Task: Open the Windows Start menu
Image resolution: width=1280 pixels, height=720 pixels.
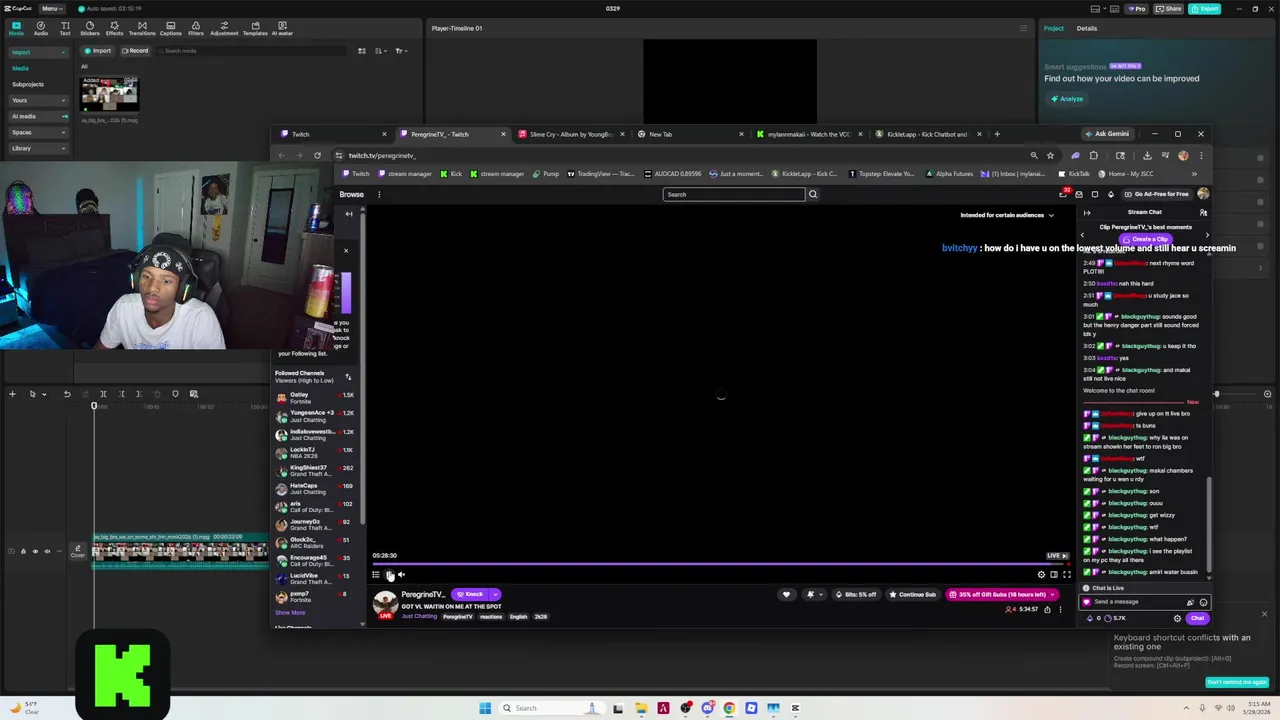Action: coord(485,708)
